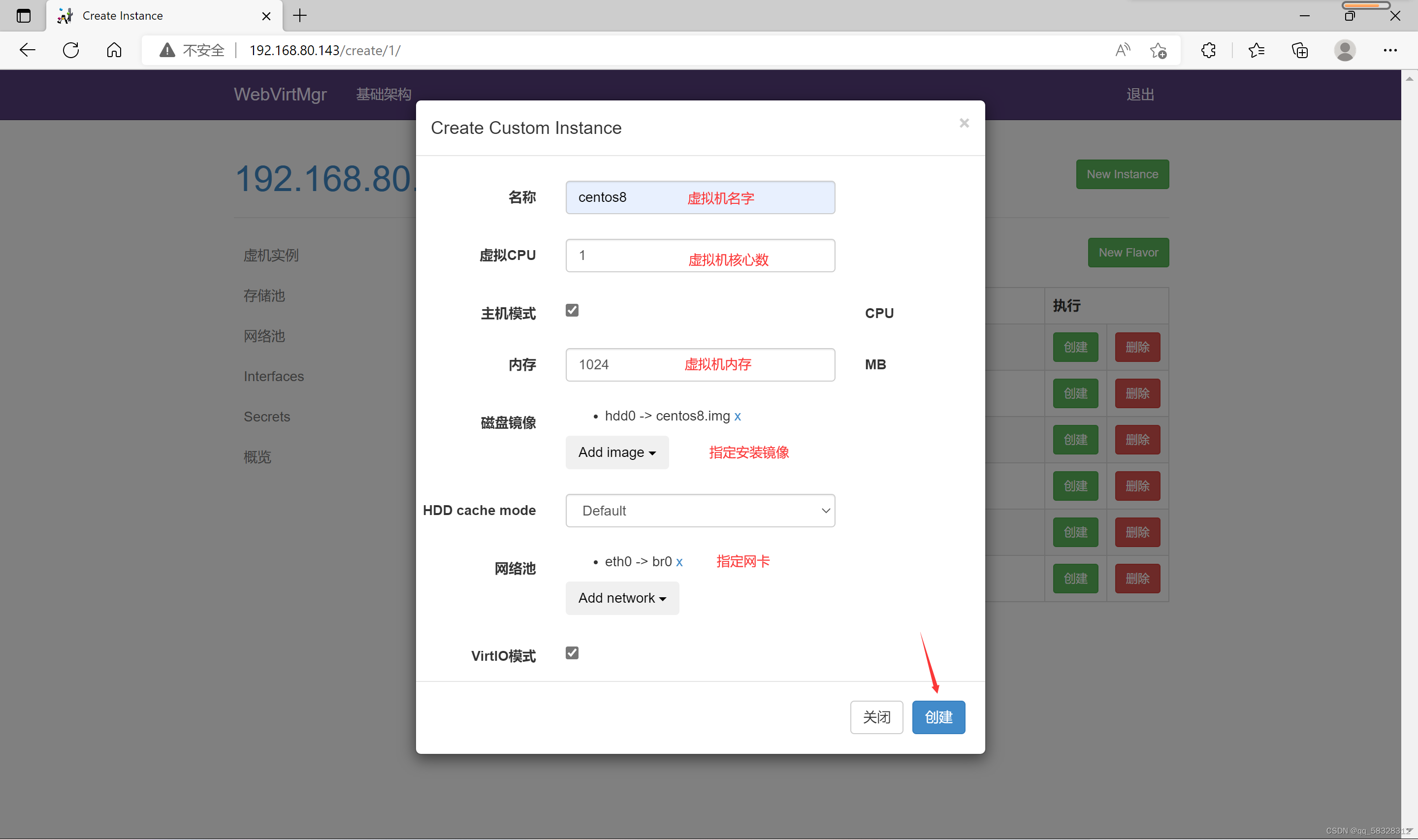Open the favorites star list icon
Screen dimensions: 1418x840
pos(1256,50)
